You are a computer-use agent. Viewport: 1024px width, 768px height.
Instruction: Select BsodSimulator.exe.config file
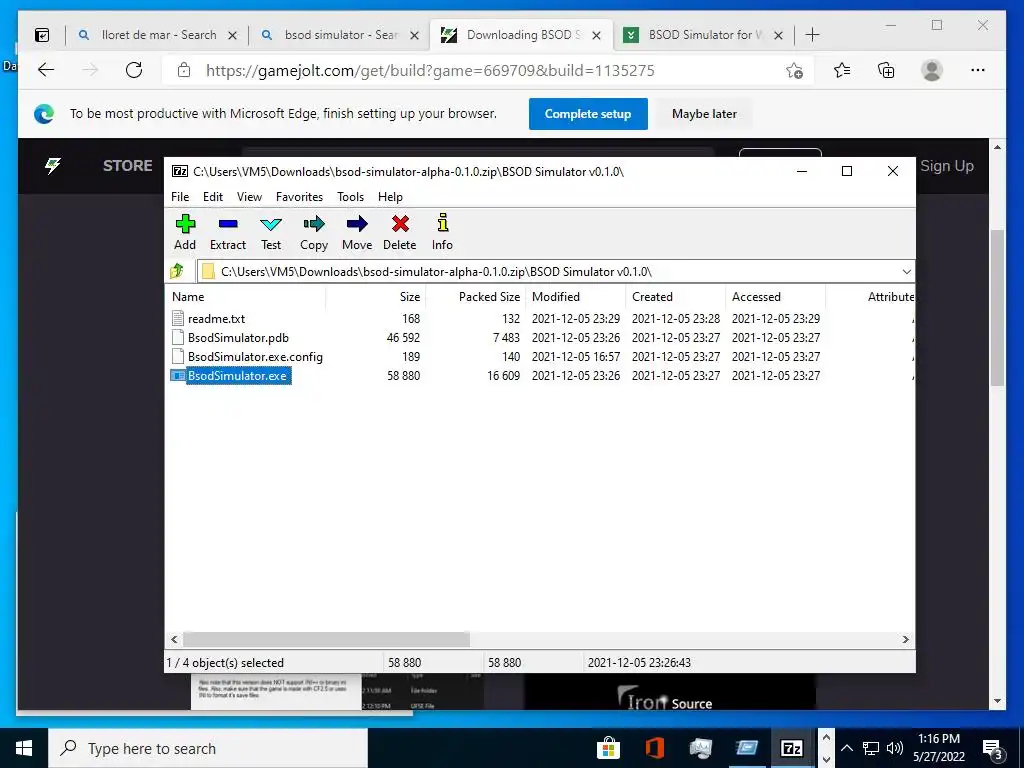(x=255, y=357)
